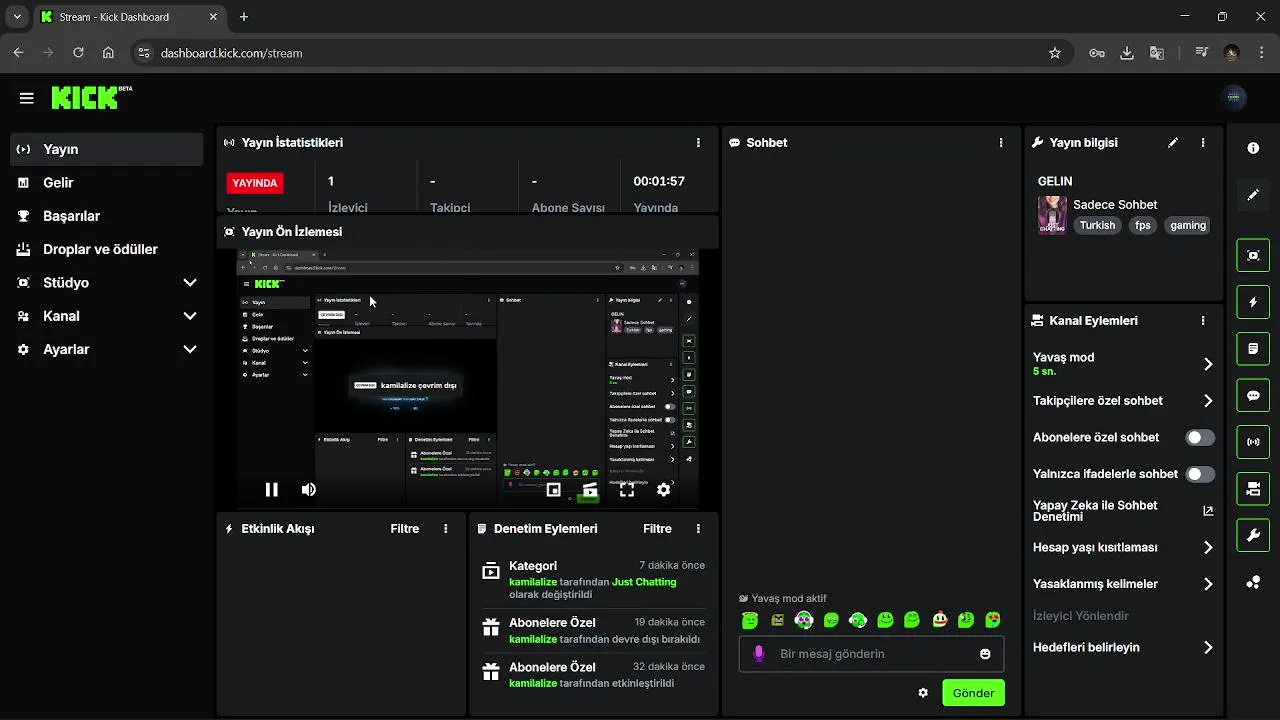The width and height of the screenshot is (1280, 720).
Task: Open the Sohbet panel three-dot menu
Action: [x=1000, y=143]
